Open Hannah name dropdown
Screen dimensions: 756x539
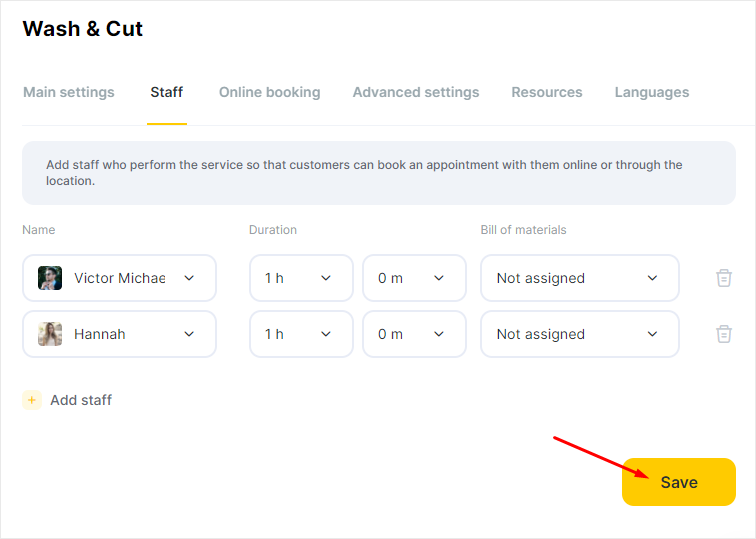click(120, 334)
